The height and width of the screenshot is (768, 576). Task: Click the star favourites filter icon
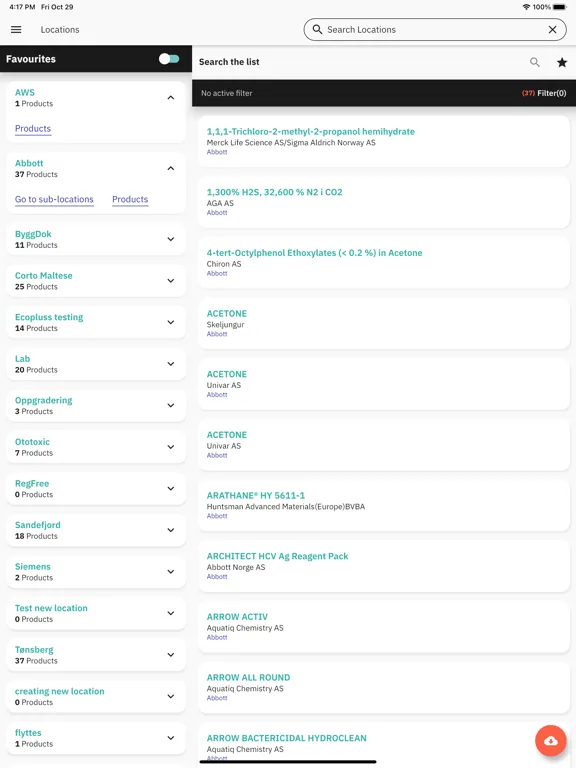(562, 62)
